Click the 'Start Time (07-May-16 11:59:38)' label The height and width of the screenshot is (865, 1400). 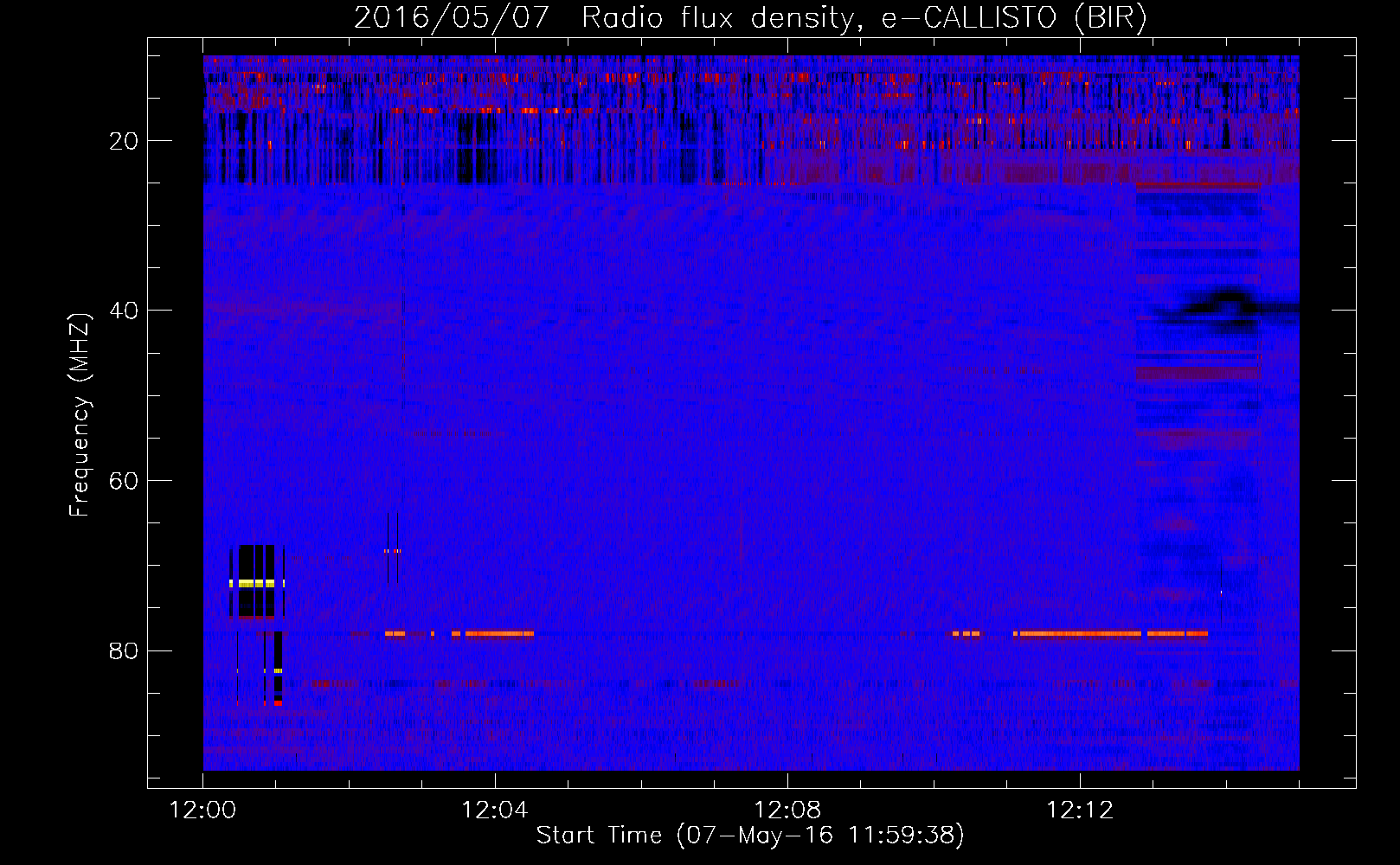click(750, 835)
